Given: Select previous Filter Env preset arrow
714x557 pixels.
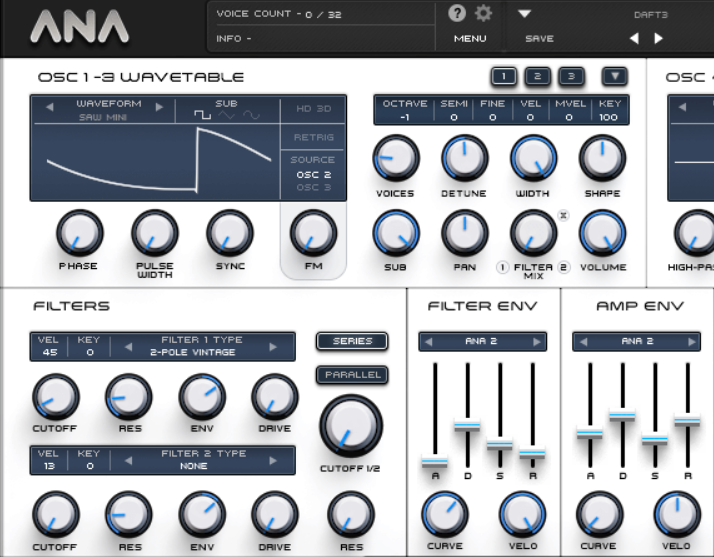Looking at the screenshot, I should [428, 342].
